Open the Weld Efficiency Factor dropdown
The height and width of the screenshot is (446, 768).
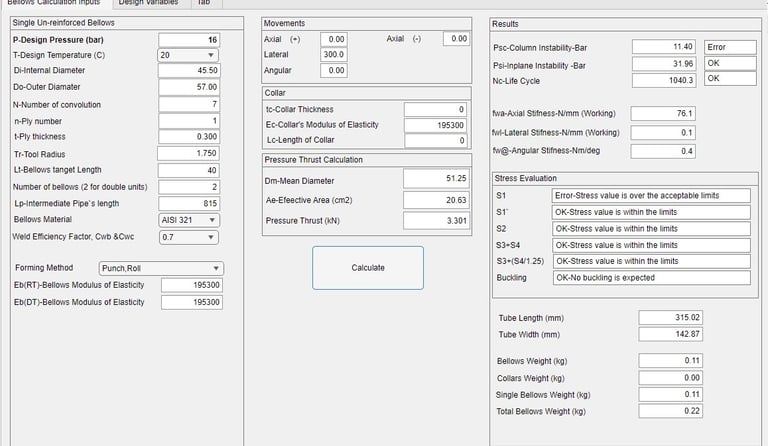[x=189, y=237]
